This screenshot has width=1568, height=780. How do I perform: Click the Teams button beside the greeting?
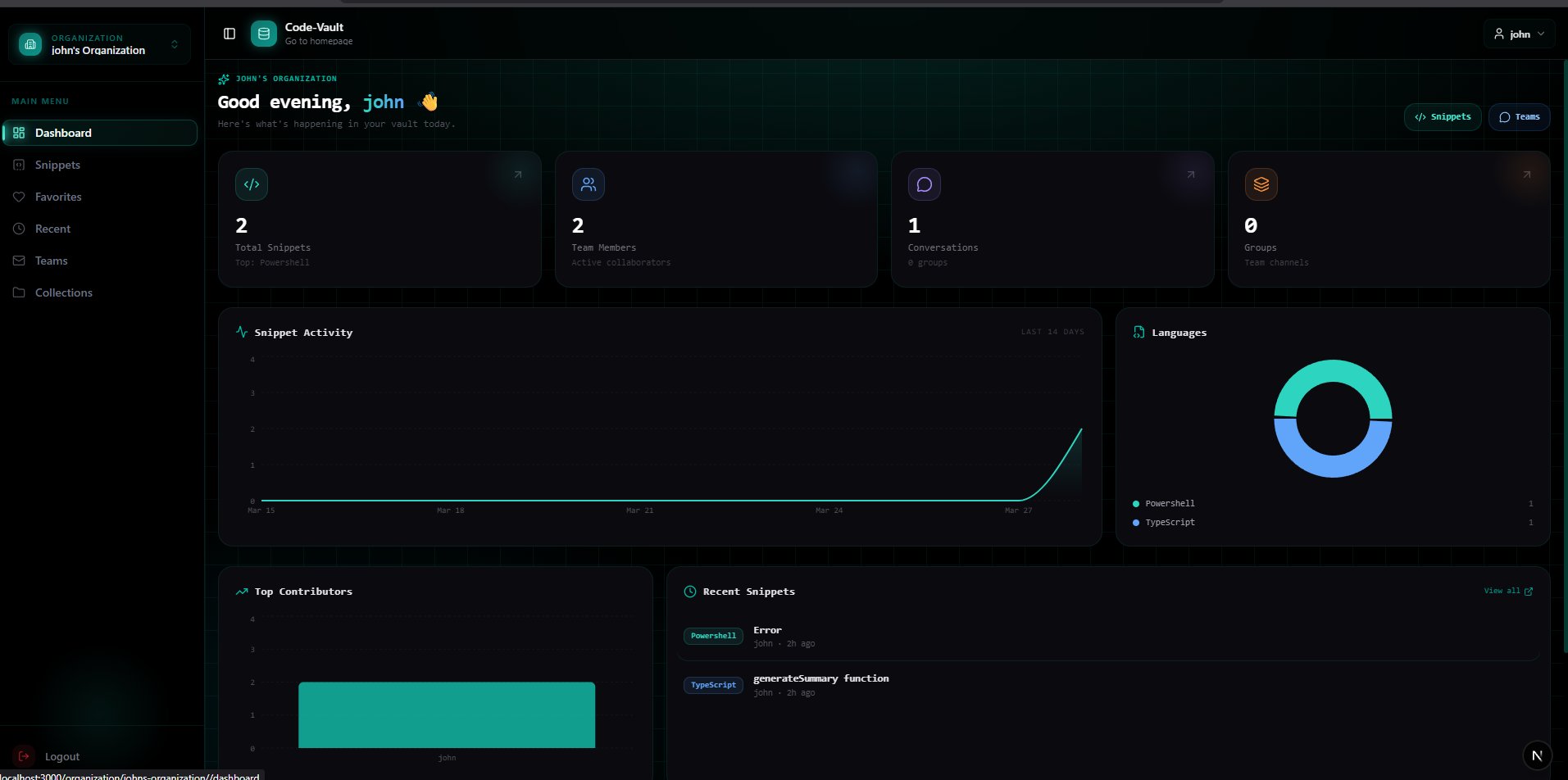(1519, 117)
